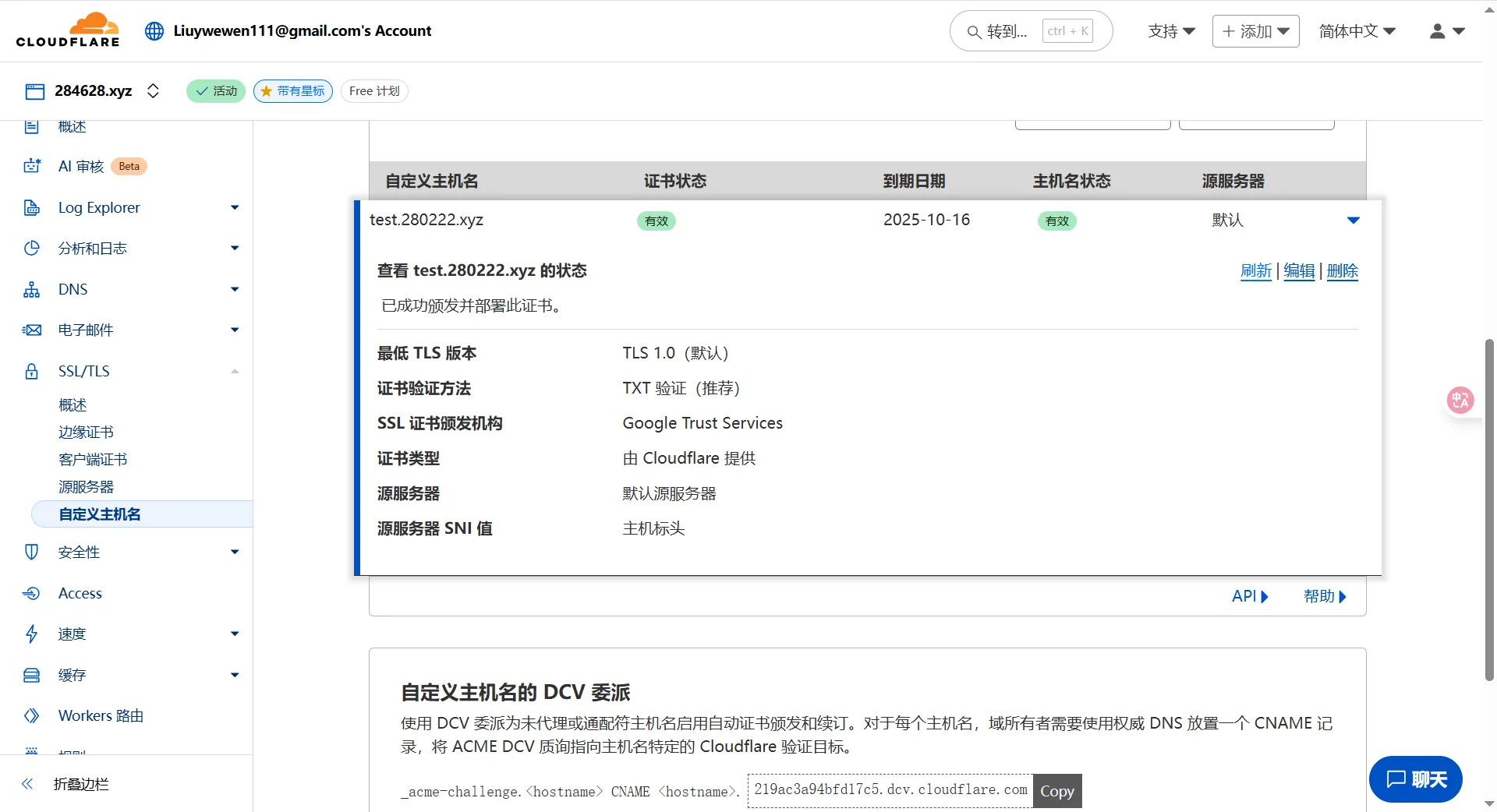Toggle the 带有星标 star badge
The height and width of the screenshot is (812, 1497).
tap(293, 91)
